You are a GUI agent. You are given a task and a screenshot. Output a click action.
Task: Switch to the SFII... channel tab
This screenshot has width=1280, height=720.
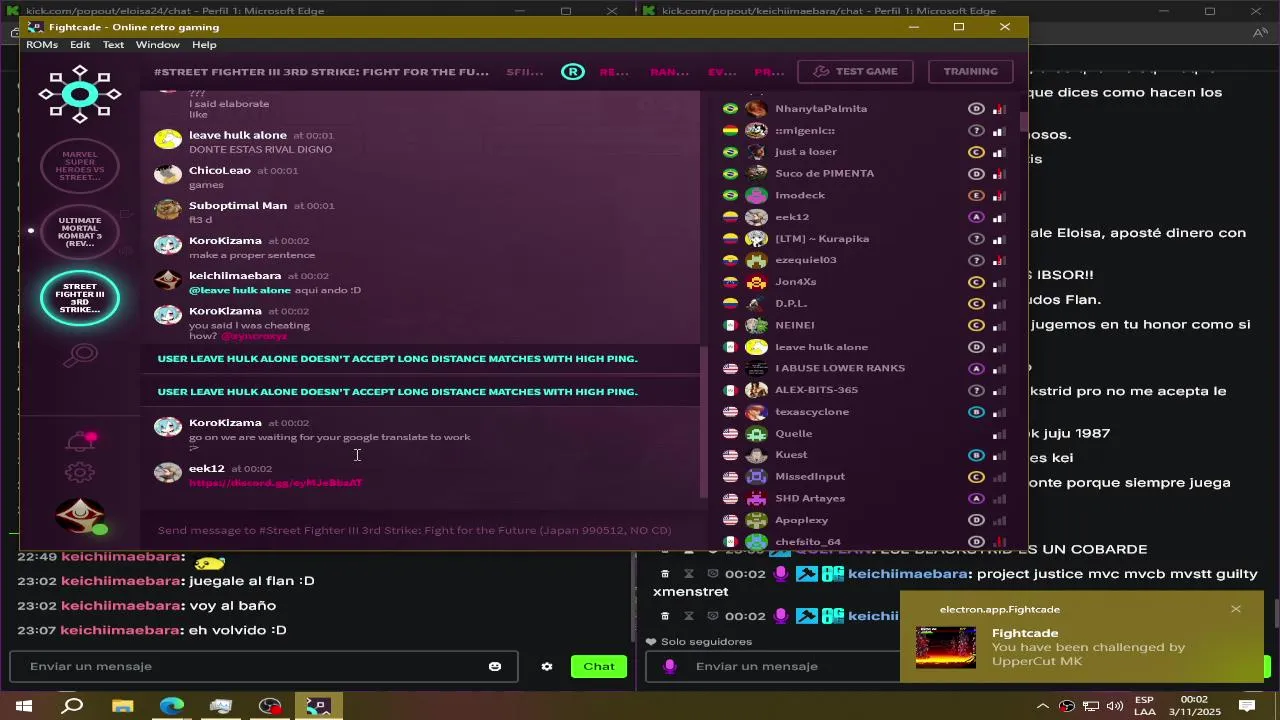[x=525, y=72]
